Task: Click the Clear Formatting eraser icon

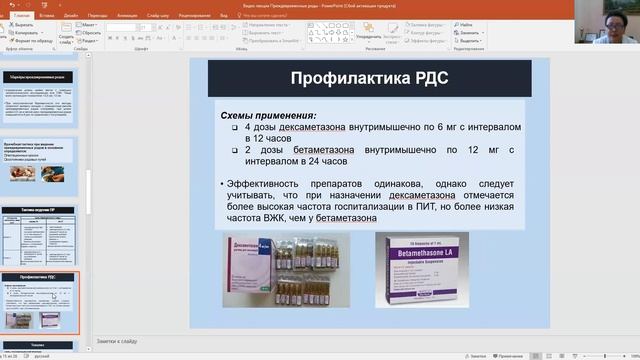Action: point(178,27)
